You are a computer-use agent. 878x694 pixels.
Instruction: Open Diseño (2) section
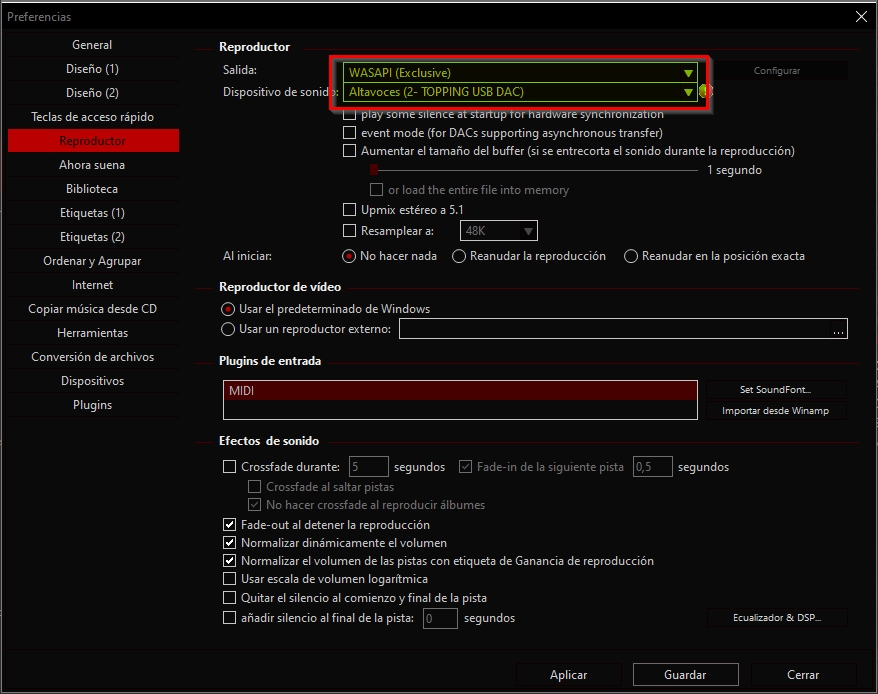coord(92,93)
